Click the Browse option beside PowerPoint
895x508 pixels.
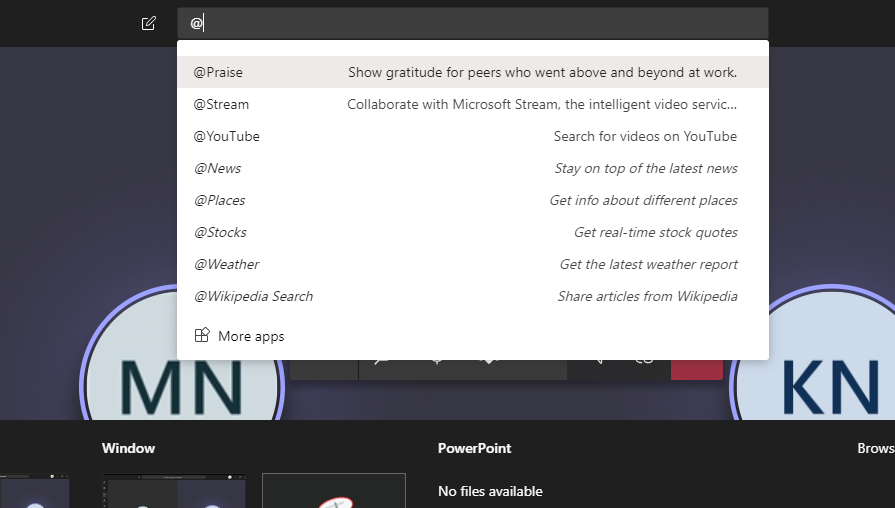(876, 449)
